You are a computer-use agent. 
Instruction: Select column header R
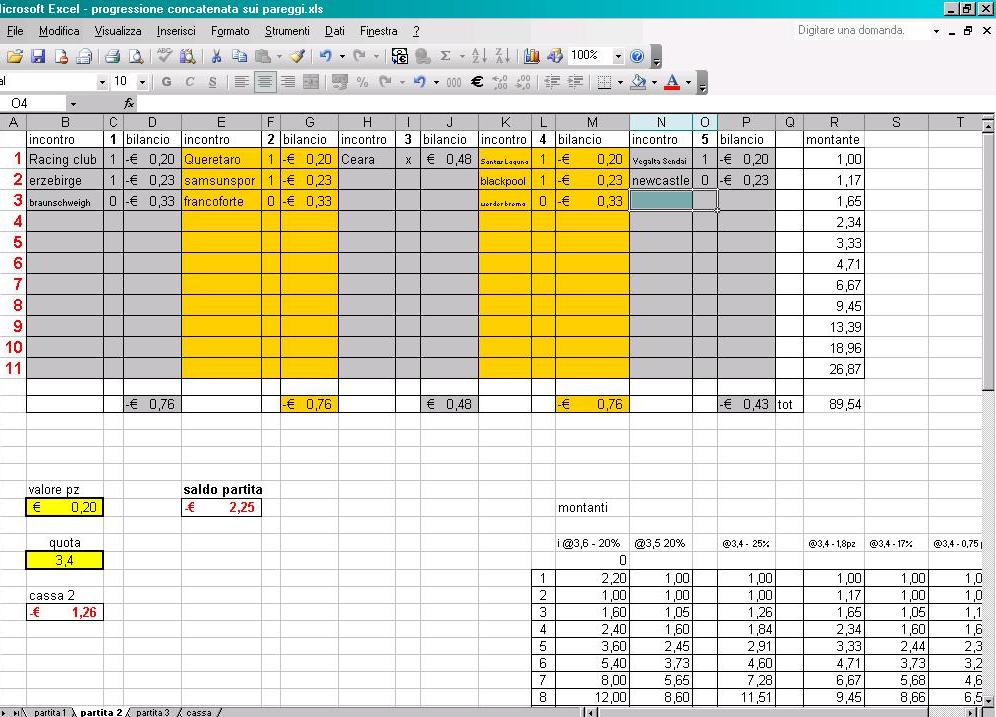point(833,122)
